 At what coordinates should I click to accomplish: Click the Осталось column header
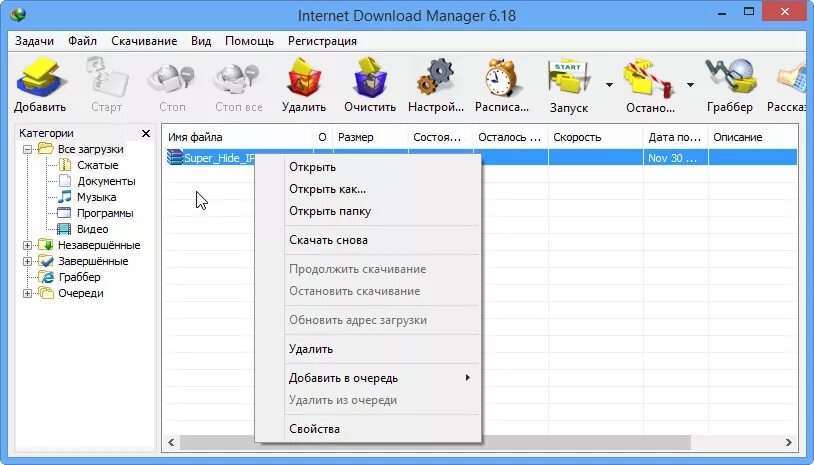[x=510, y=137]
